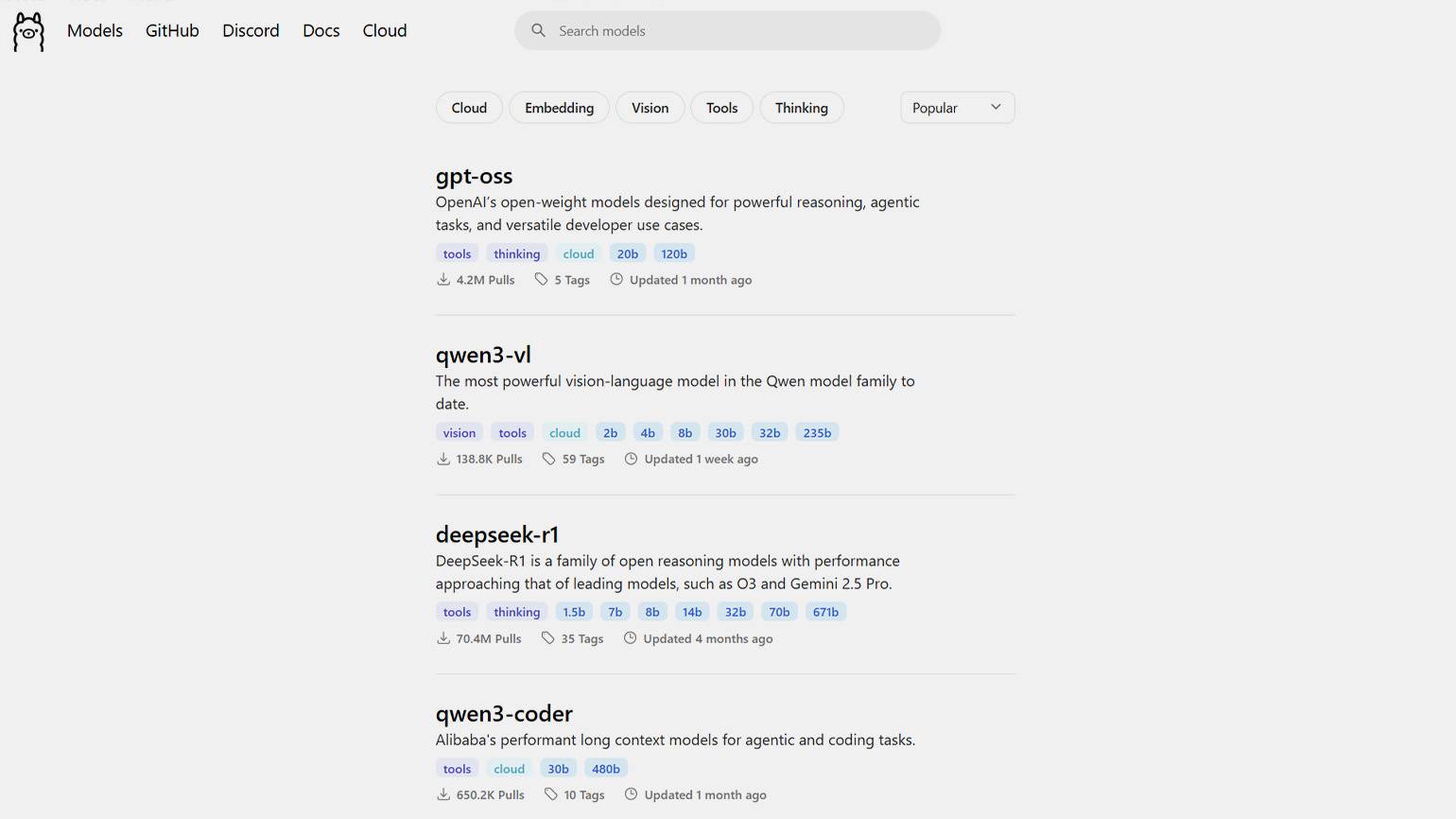Screen dimensions: 1456x819
Task: Toggle the Cloud filter chip
Action: [x=469, y=108]
